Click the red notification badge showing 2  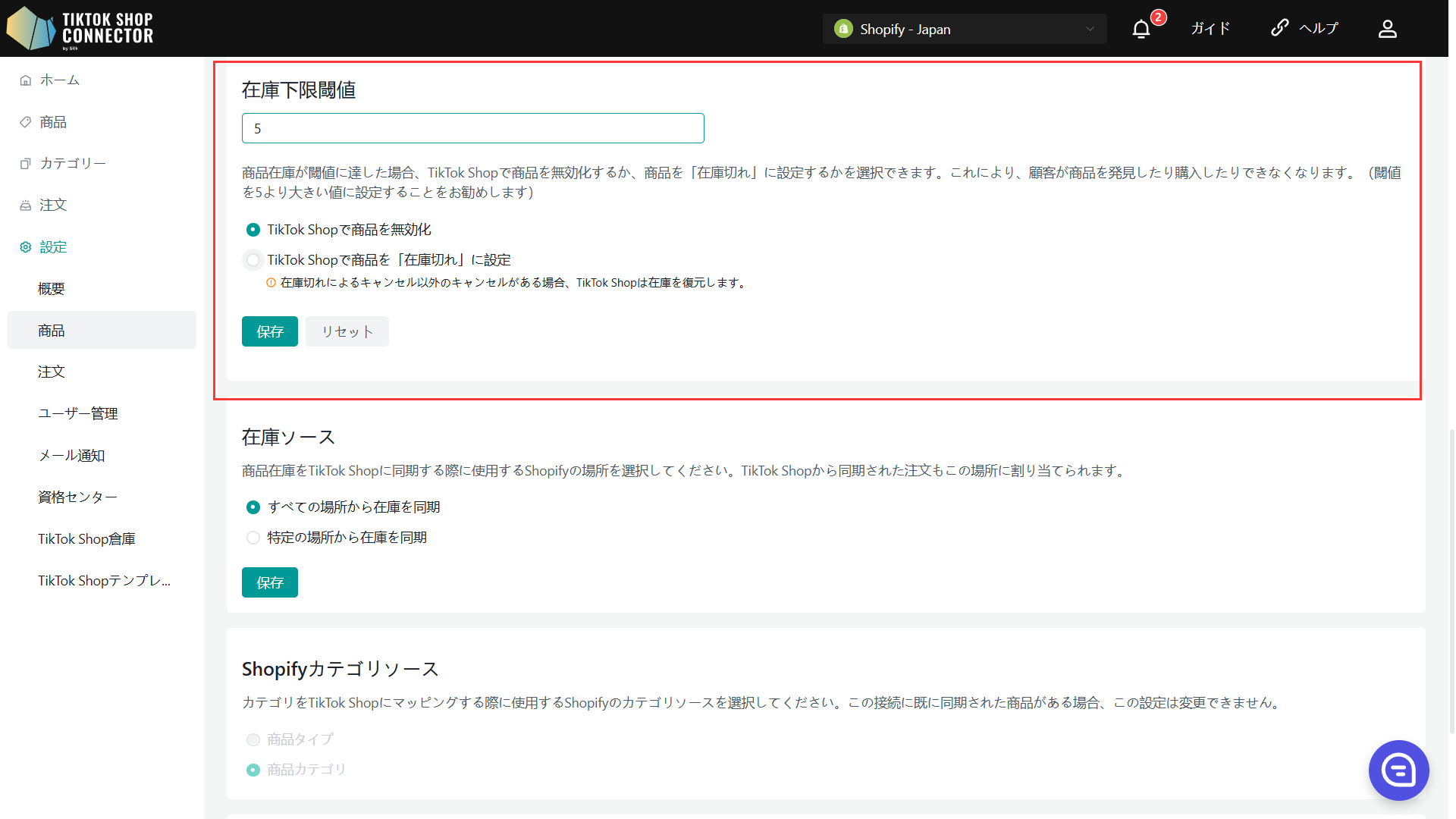point(1158,17)
